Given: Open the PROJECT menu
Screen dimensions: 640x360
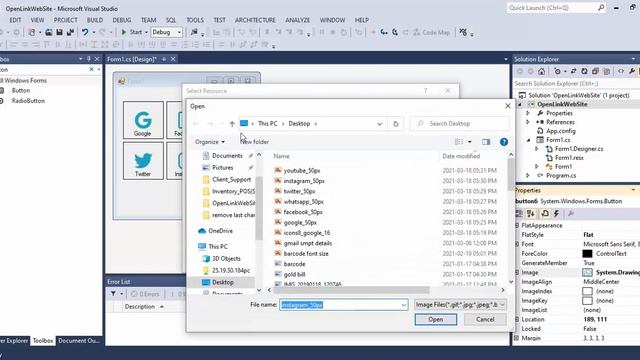Looking at the screenshot, I should 65,20.
